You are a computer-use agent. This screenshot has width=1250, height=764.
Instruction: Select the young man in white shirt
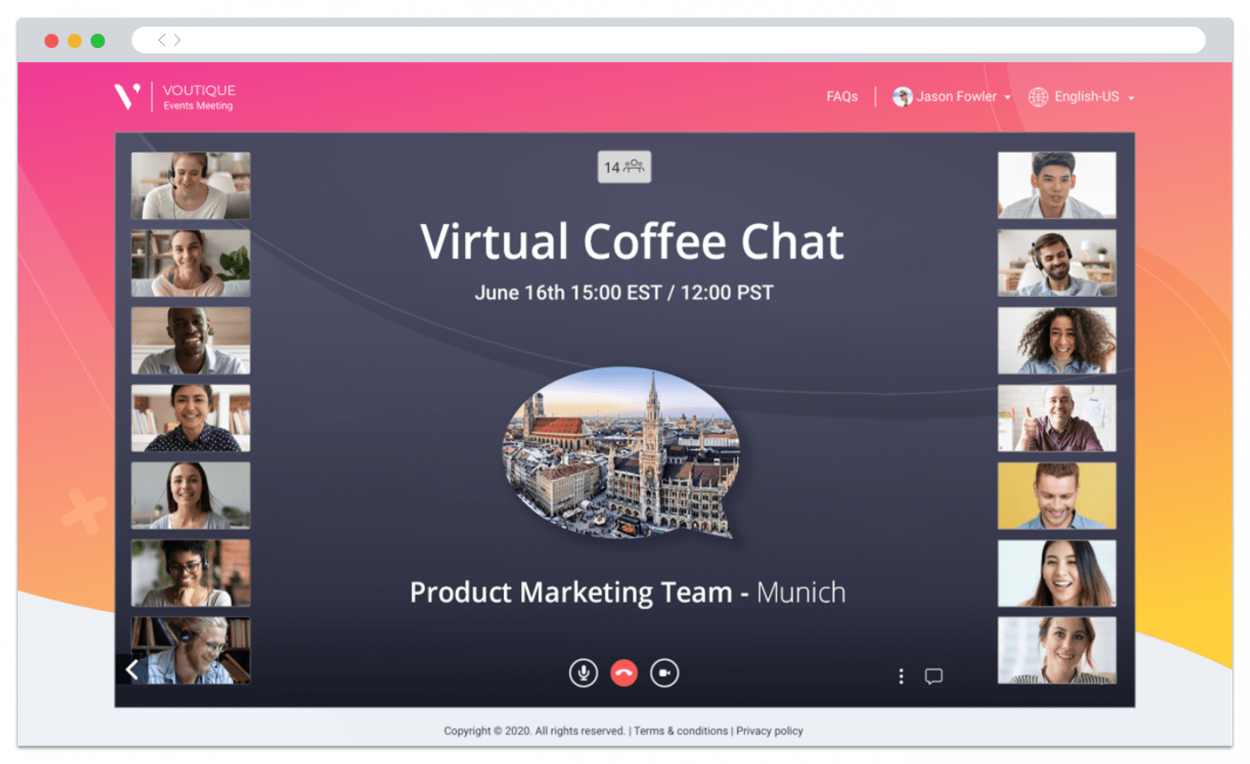pyautogui.click(x=1057, y=185)
